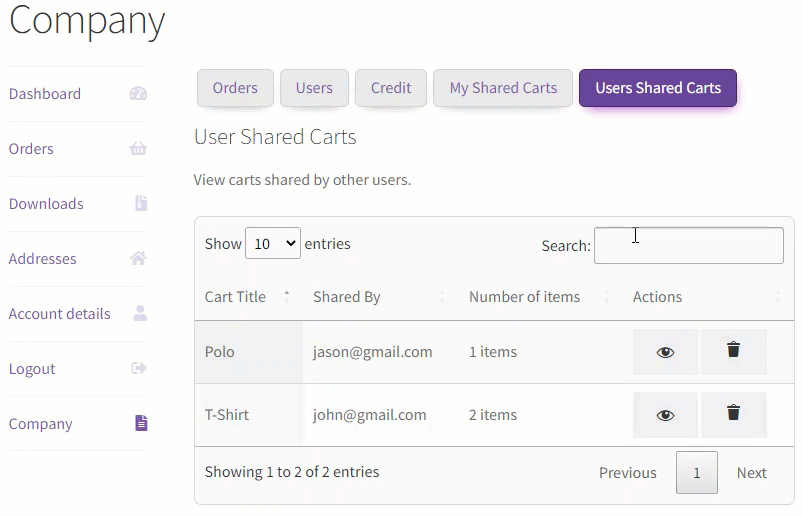Sort by Shared By column arrow
802x516 pixels.
click(x=442, y=297)
